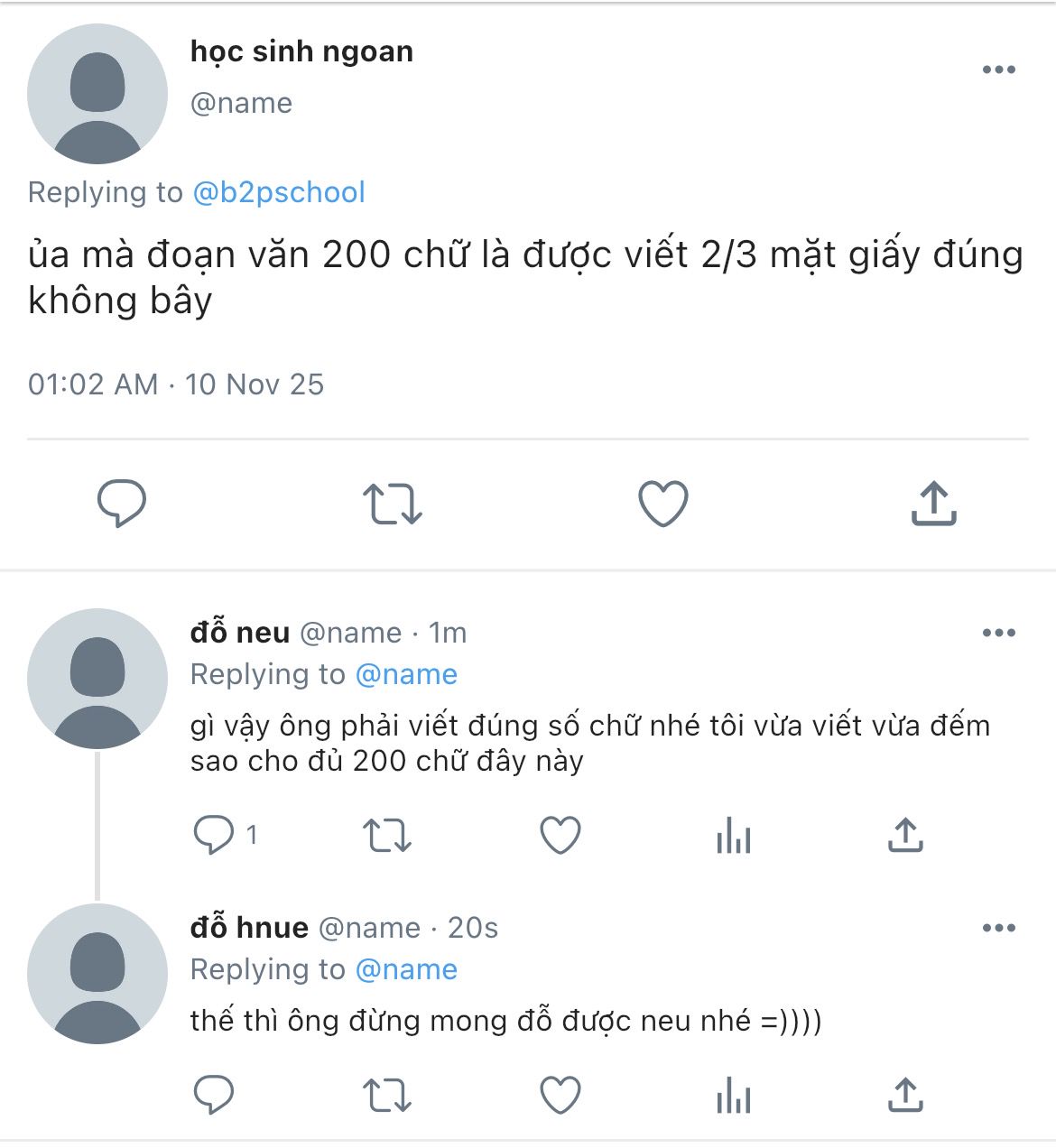Open học sinh ngoan's profile avatar

pyautogui.click(x=97, y=94)
